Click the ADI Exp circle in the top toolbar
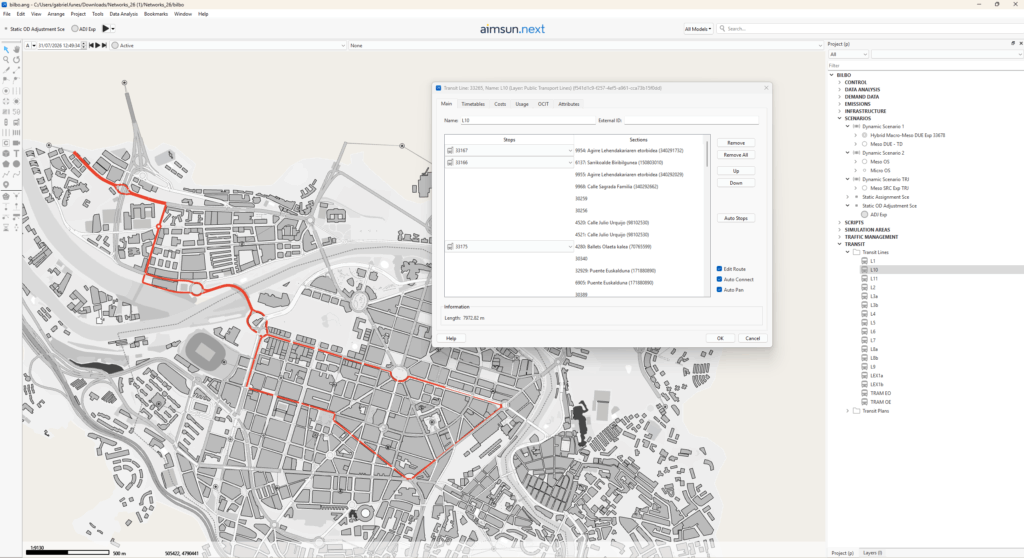1024x558 pixels. [x=75, y=29]
